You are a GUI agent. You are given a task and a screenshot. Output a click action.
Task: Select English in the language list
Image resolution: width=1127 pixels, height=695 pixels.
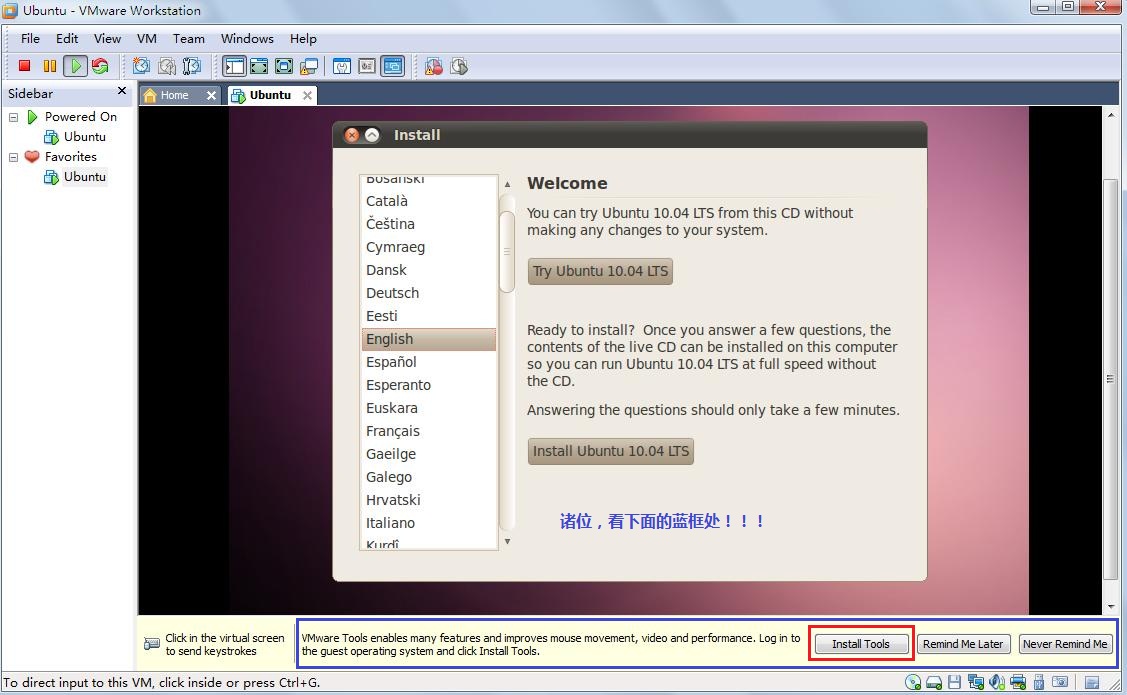point(428,339)
